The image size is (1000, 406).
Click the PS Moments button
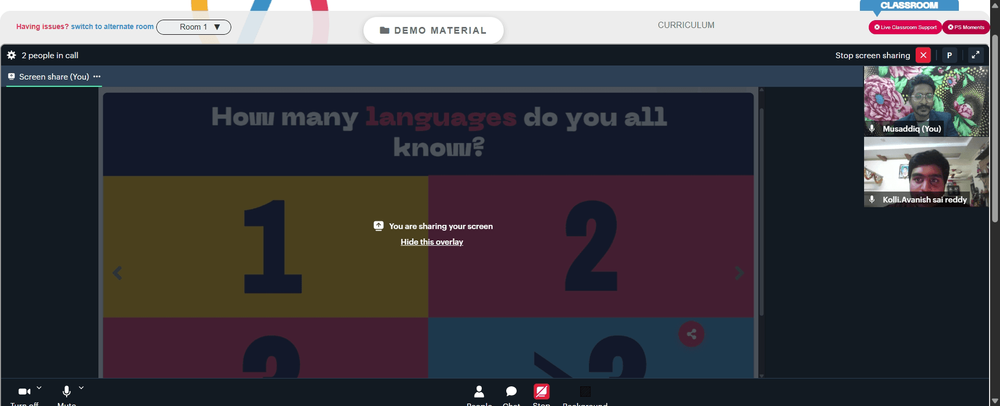(x=966, y=27)
